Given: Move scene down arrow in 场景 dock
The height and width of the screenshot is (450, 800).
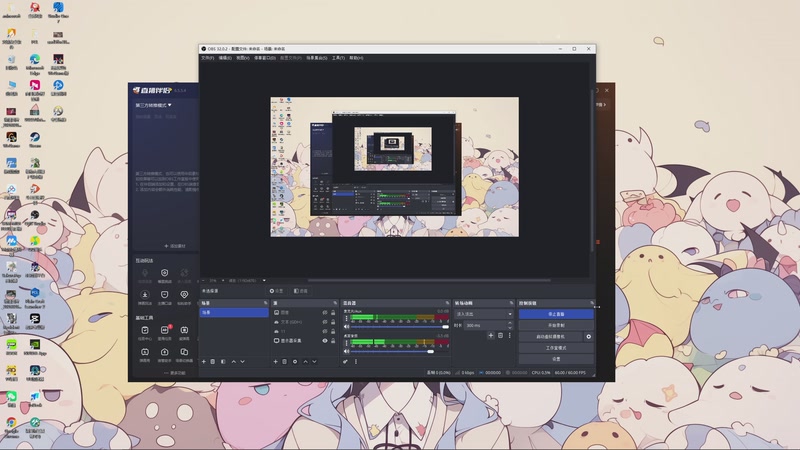Looking at the screenshot, I should [243, 362].
